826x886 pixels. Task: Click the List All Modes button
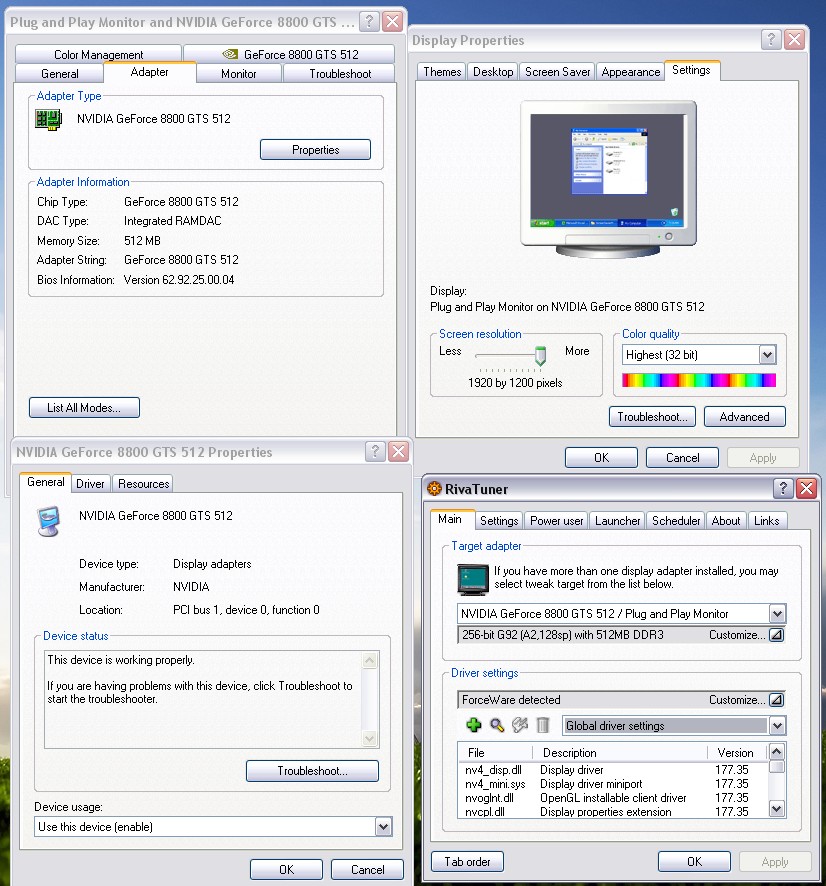(x=84, y=407)
